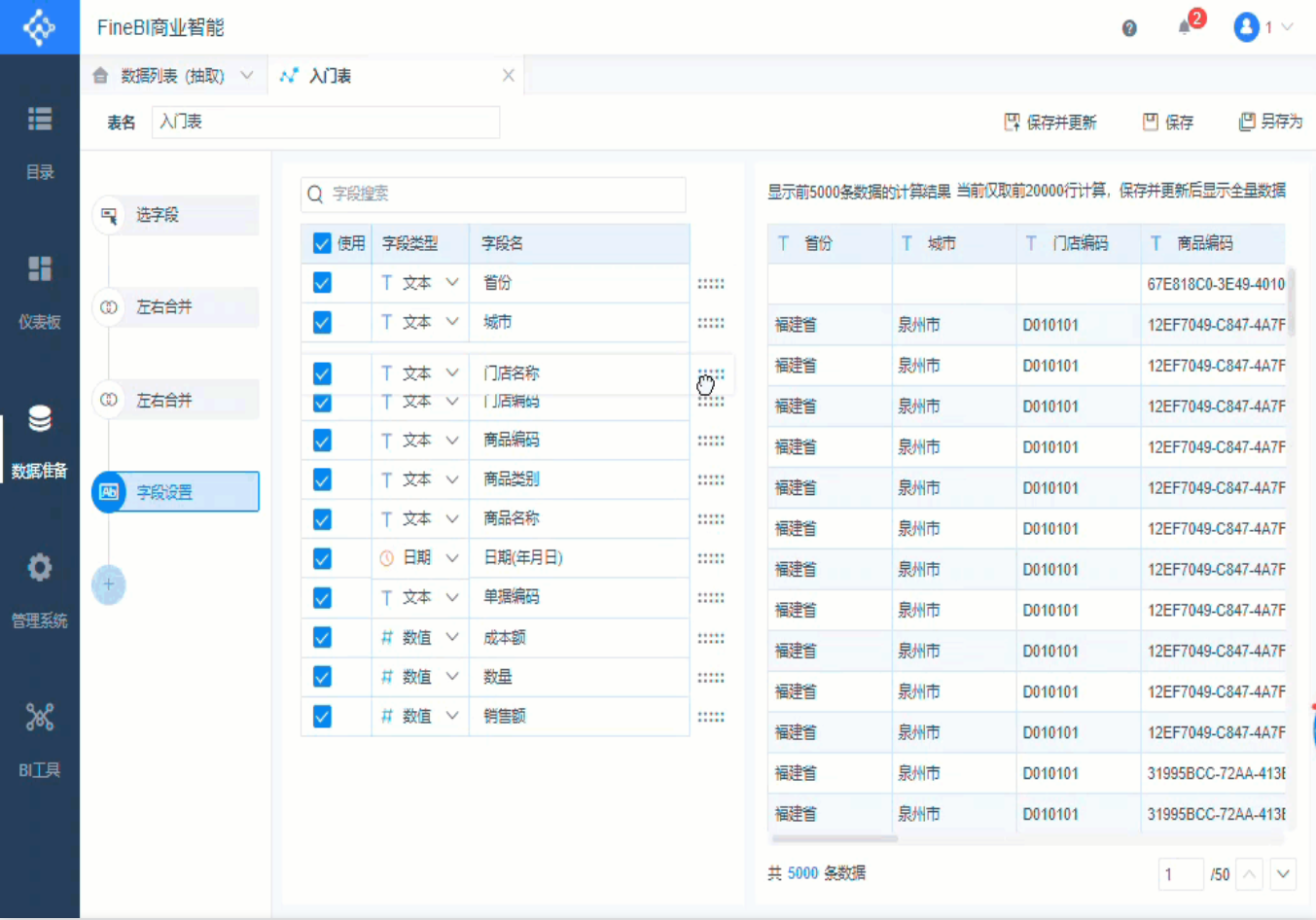This screenshot has width=1316, height=920.
Task: Open the 目录 directory sidebar icon
Action: [40, 119]
